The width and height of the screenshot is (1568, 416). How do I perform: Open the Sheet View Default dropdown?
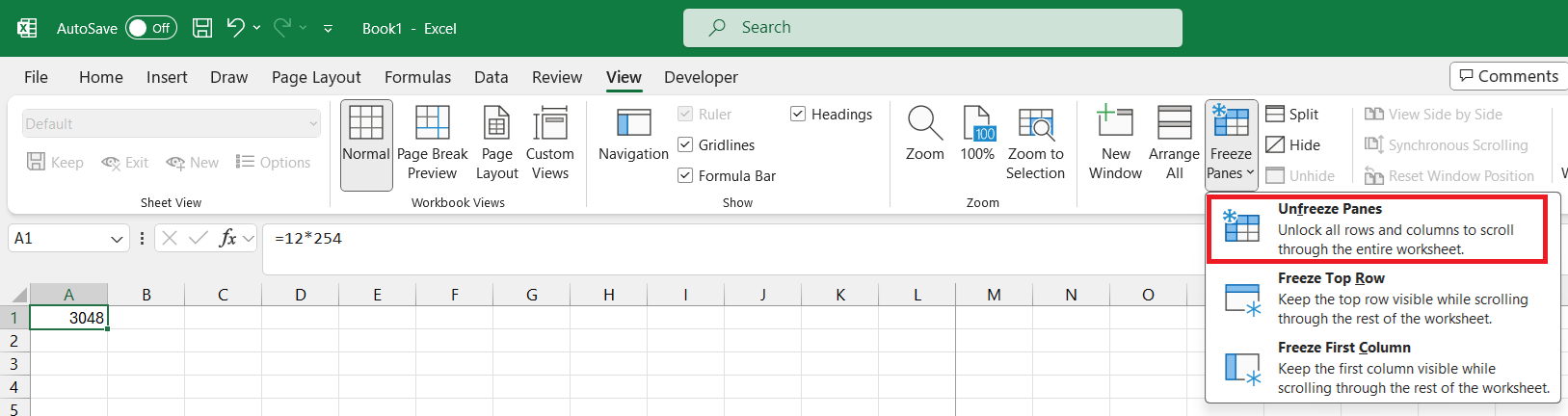[x=172, y=123]
